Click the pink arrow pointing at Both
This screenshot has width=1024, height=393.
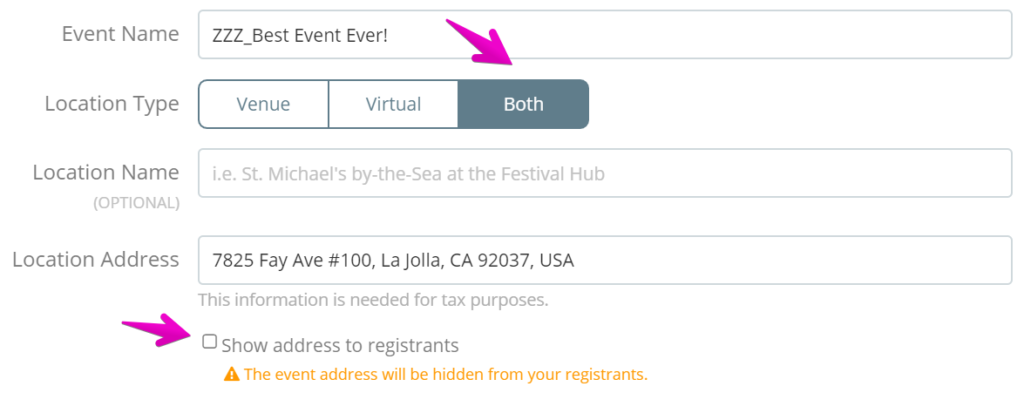pos(480,43)
